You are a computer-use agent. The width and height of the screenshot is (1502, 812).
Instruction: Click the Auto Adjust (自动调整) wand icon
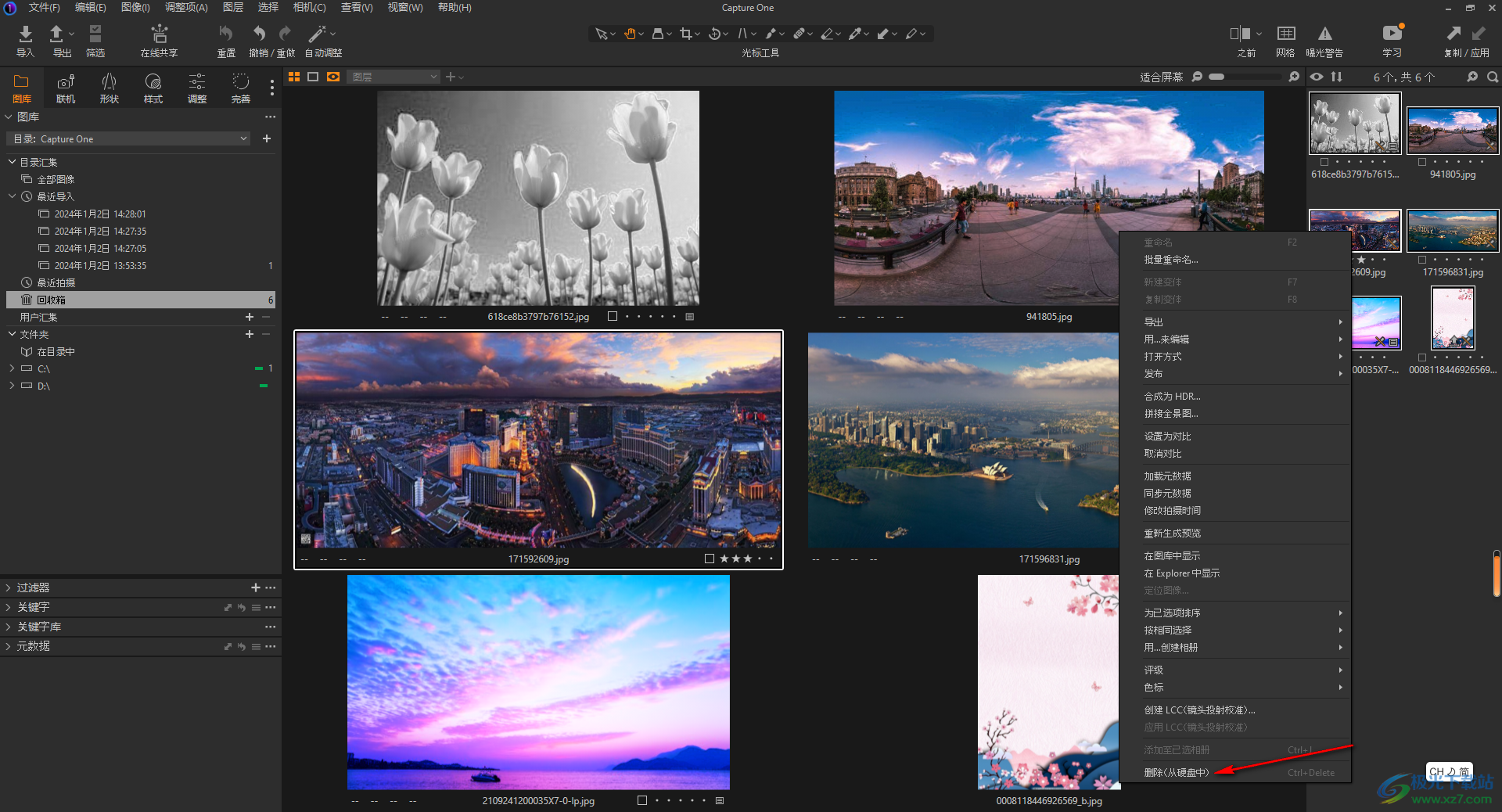317,34
